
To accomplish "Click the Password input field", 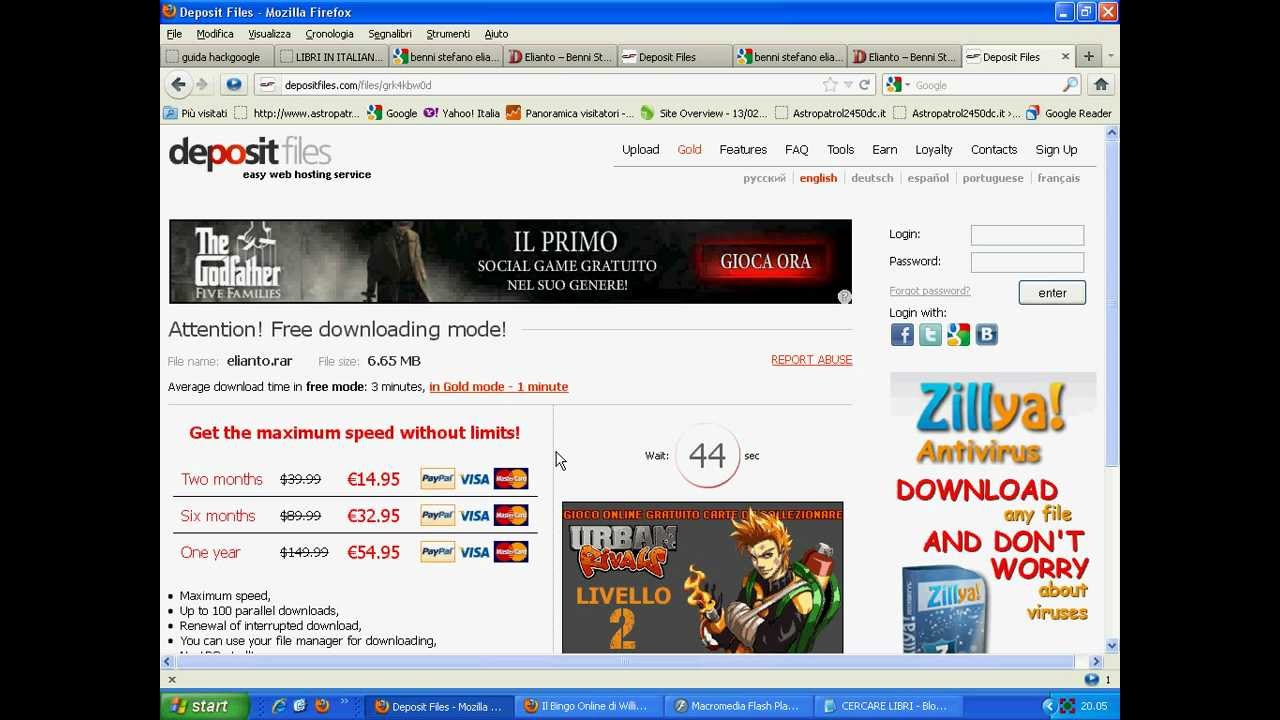I will pyautogui.click(x=1027, y=262).
